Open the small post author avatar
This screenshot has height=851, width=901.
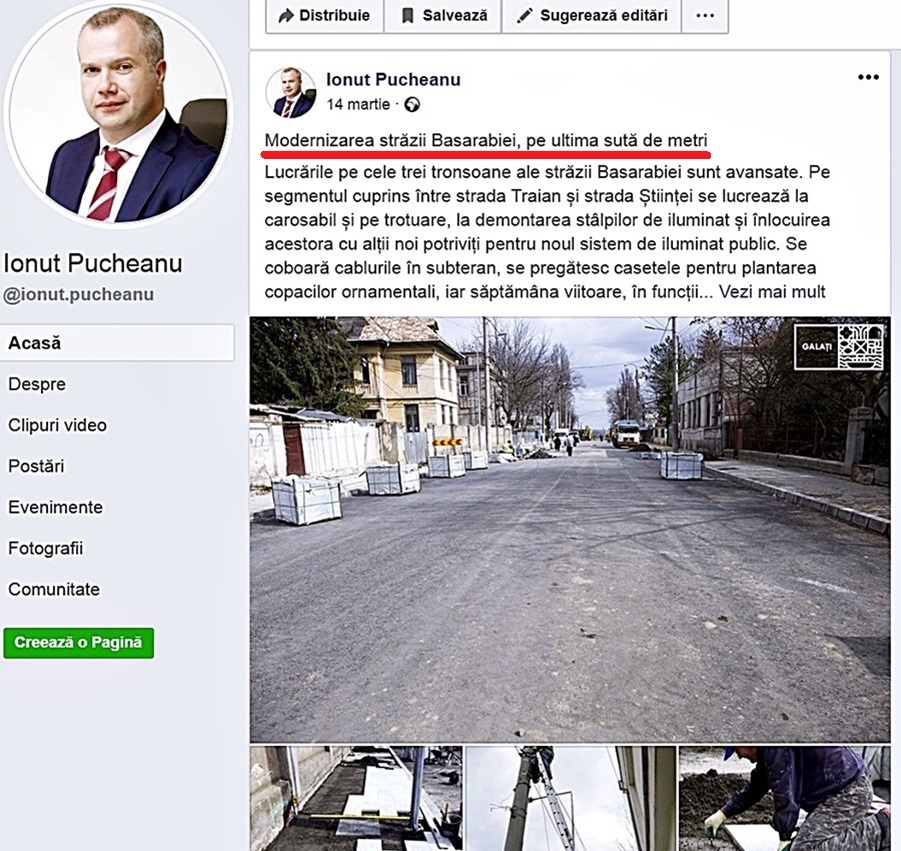[291, 92]
